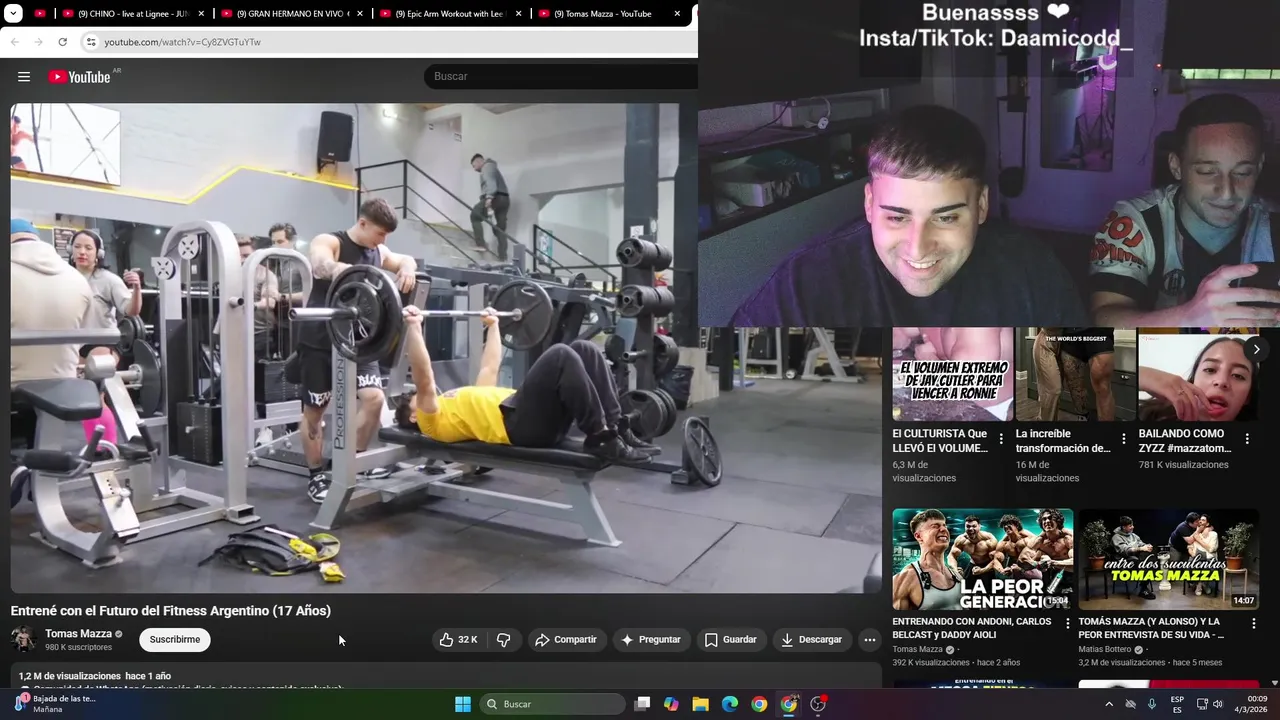The image size is (1280, 720).
Task: Open options for 'ENTRENANDO CON ANDONI' video
Action: [x=1067, y=623]
